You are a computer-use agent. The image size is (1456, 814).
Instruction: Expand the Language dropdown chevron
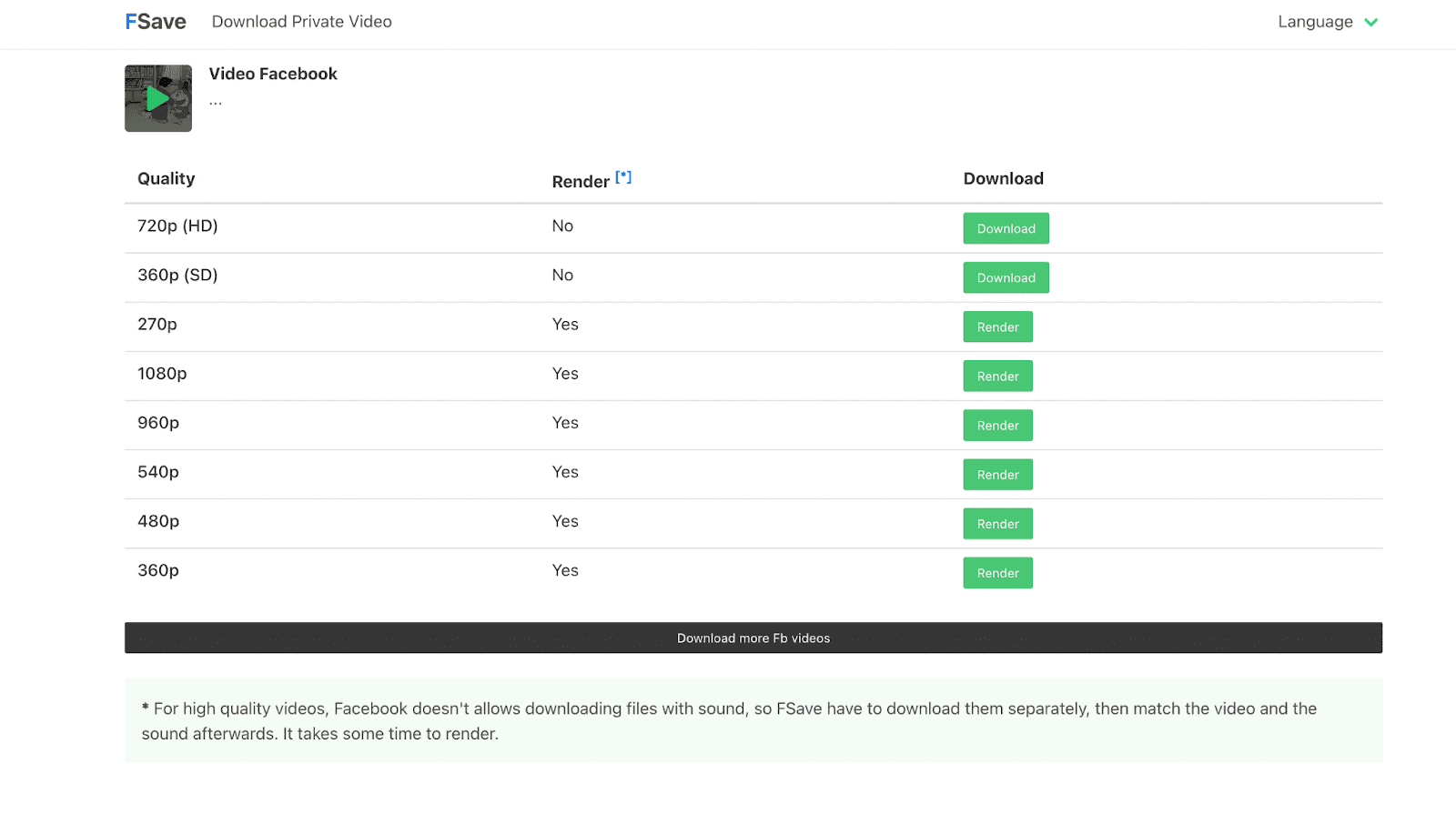coord(1370,23)
